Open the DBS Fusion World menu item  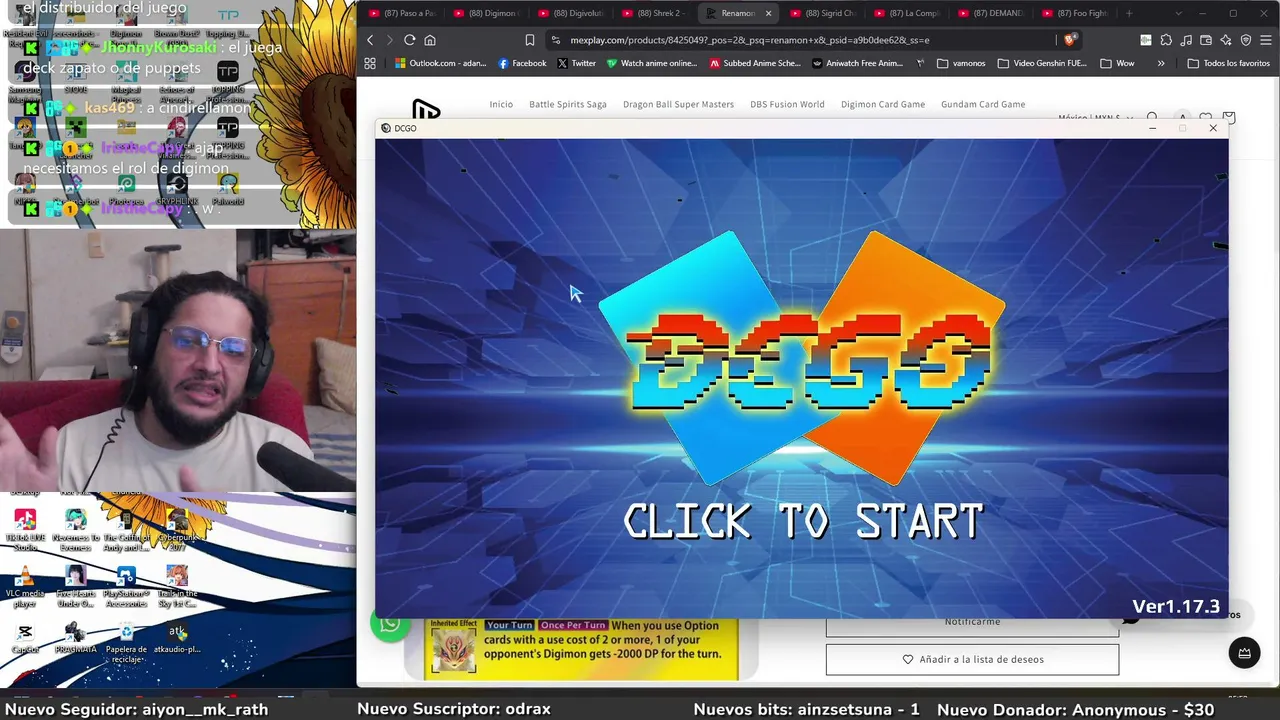click(787, 104)
